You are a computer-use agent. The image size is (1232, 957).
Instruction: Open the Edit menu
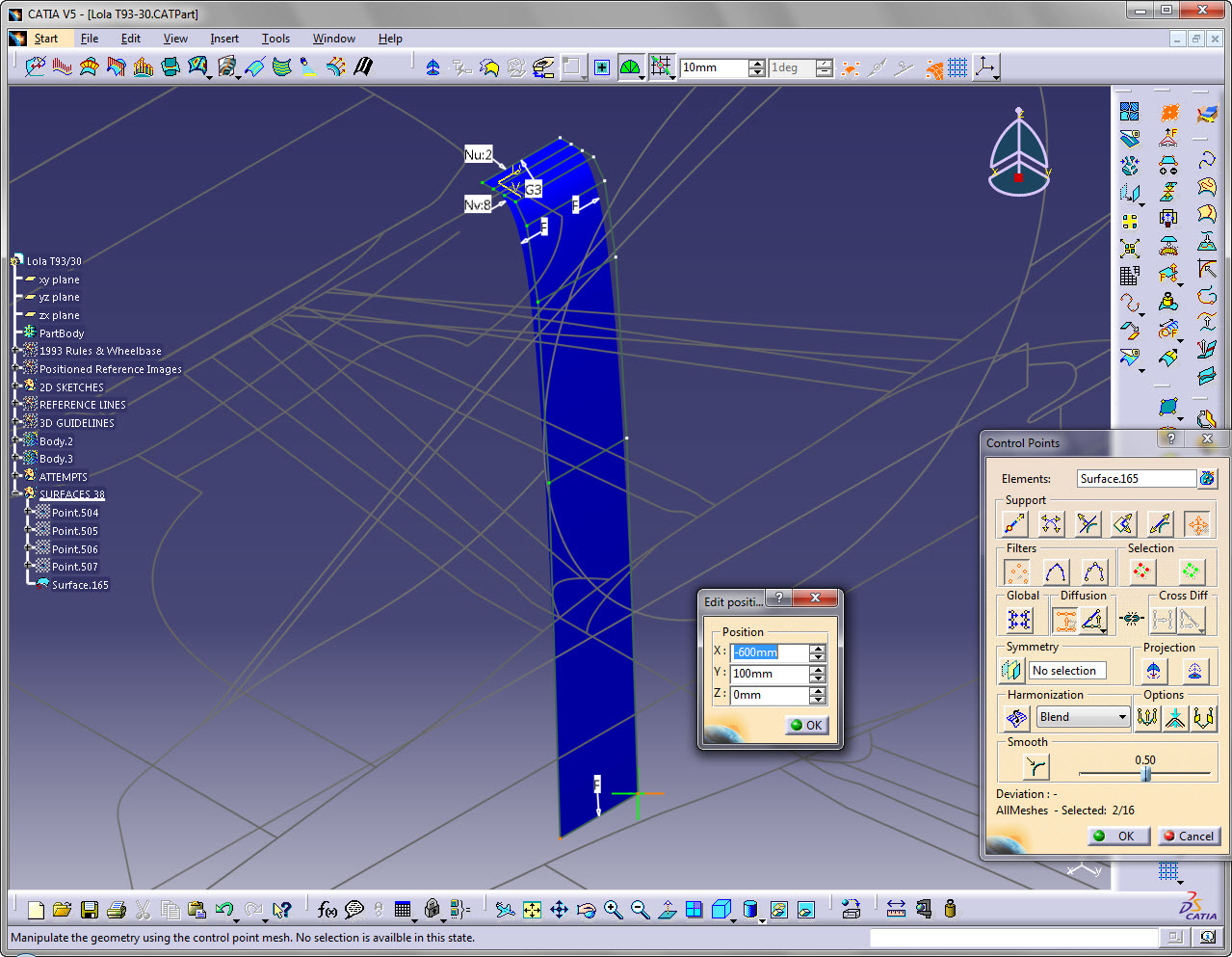tap(131, 39)
